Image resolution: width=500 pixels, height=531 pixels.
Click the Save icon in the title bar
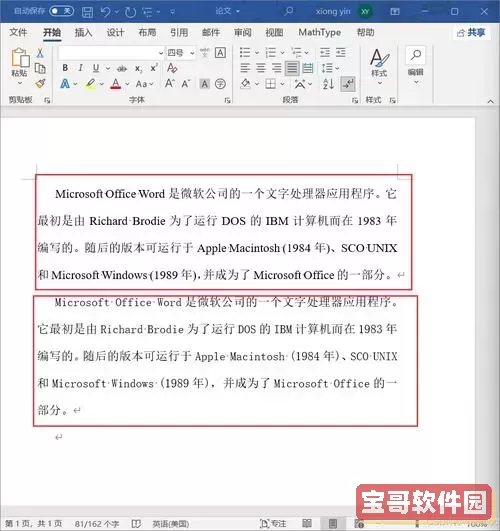tap(87, 12)
